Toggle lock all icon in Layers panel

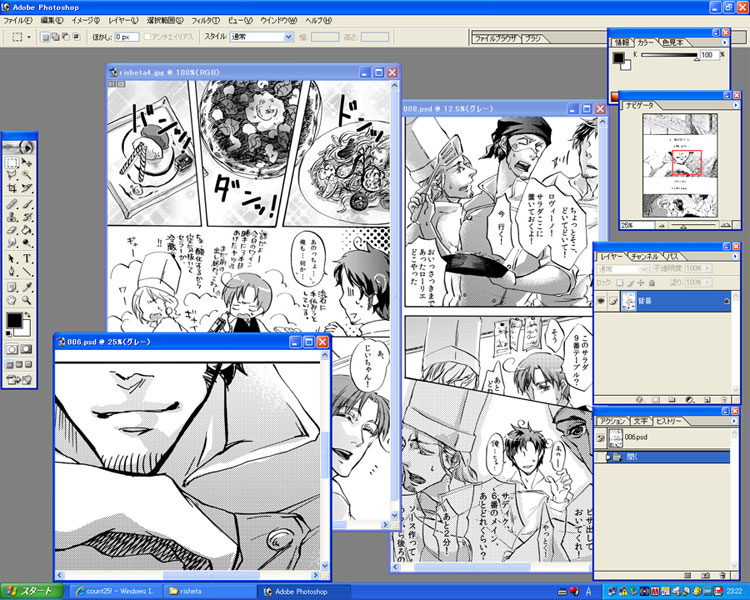652,283
